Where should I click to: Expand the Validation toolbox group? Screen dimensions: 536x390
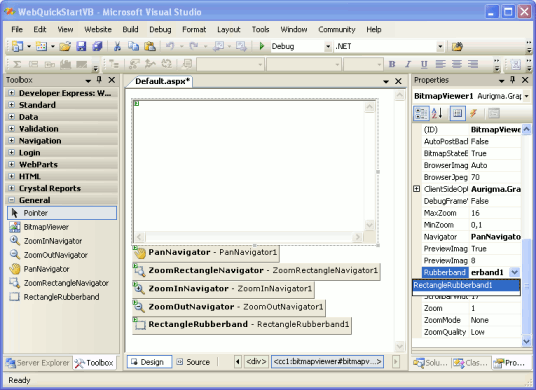point(12,129)
